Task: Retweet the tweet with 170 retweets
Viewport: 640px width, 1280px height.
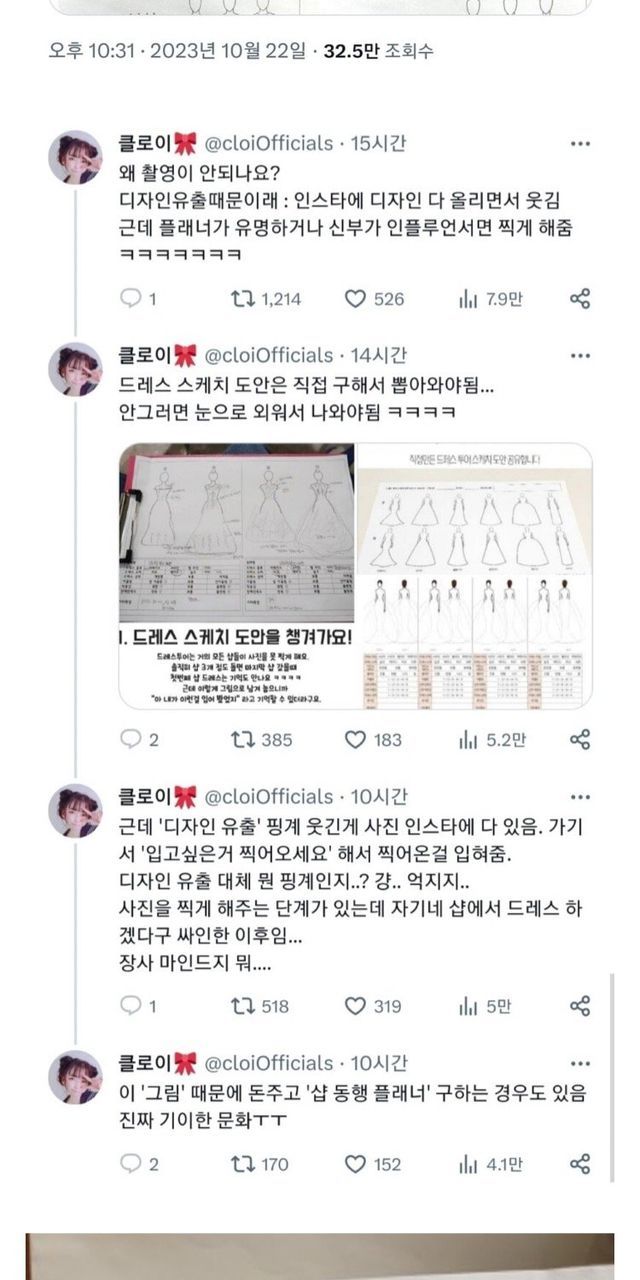Action: tap(260, 1164)
